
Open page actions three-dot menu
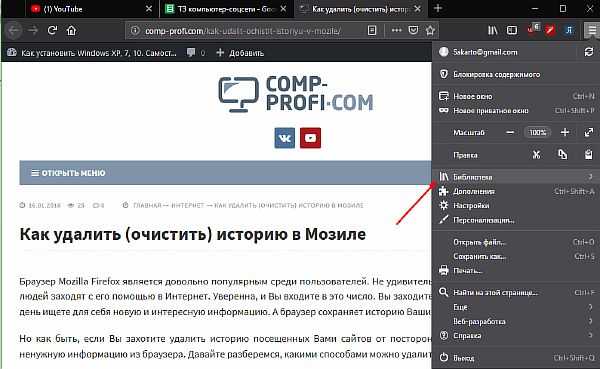pyautogui.click(x=397, y=30)
